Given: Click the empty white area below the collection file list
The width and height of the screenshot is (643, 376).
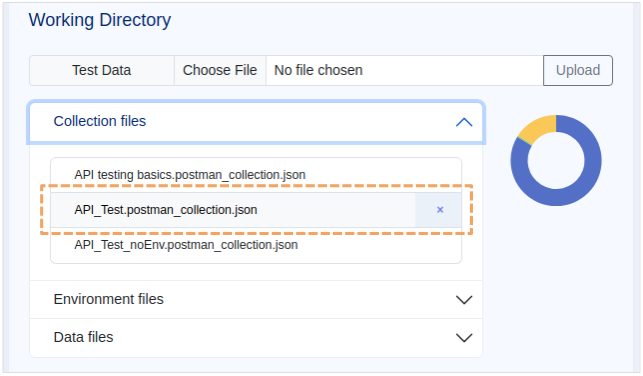Looking at the screenshot, I should (256, 272).
